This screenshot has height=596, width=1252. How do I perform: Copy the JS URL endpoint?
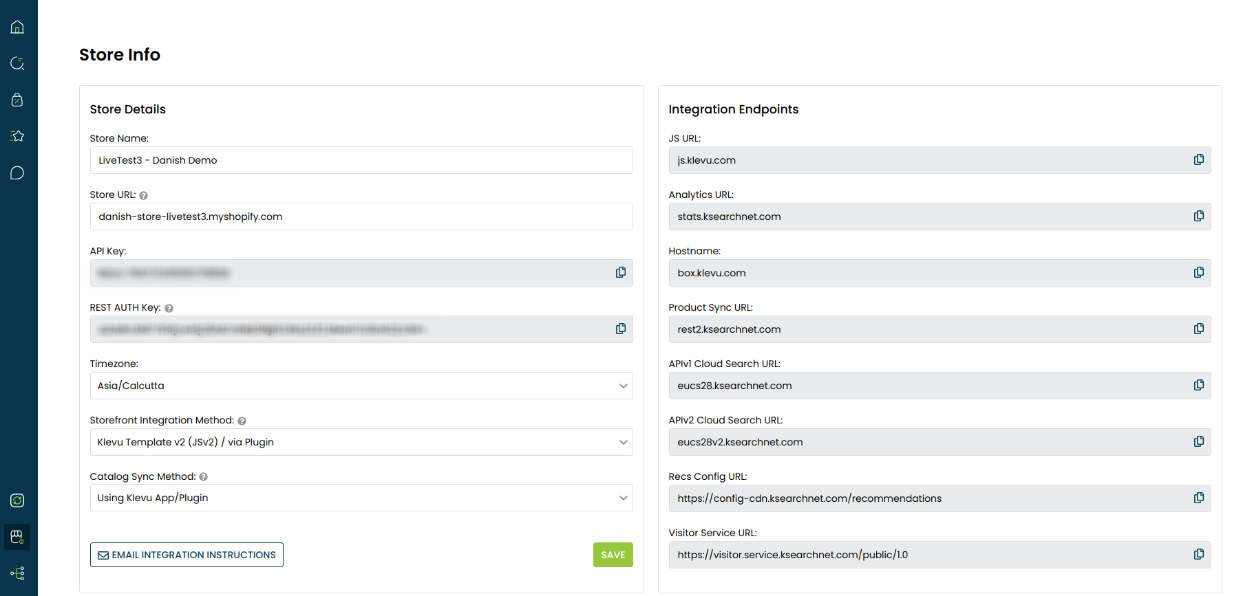1199,160
